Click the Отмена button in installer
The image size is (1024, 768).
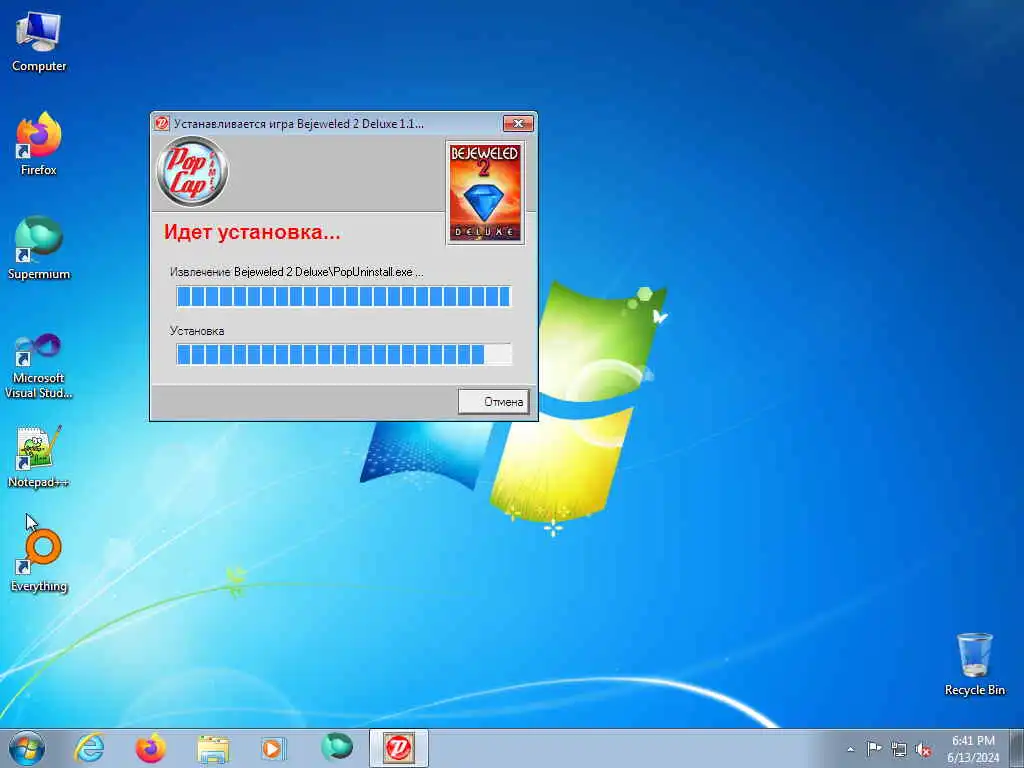(493, 402)
